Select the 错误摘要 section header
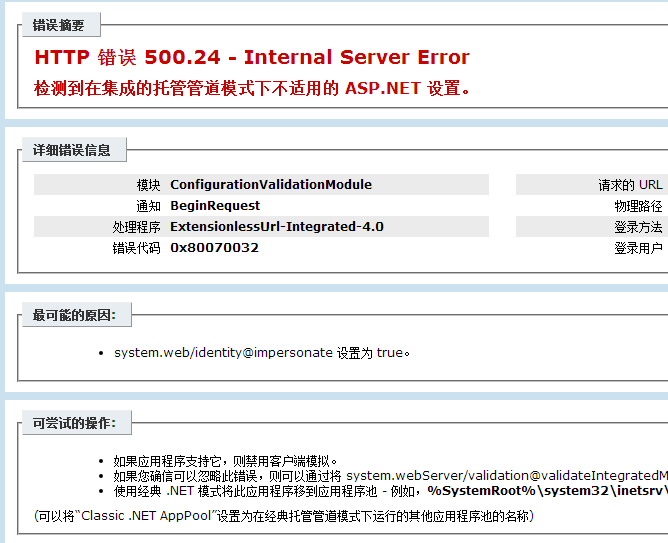The height and width of the screenshot is (543, 668). pyautogui.click(x=59, y=25)
